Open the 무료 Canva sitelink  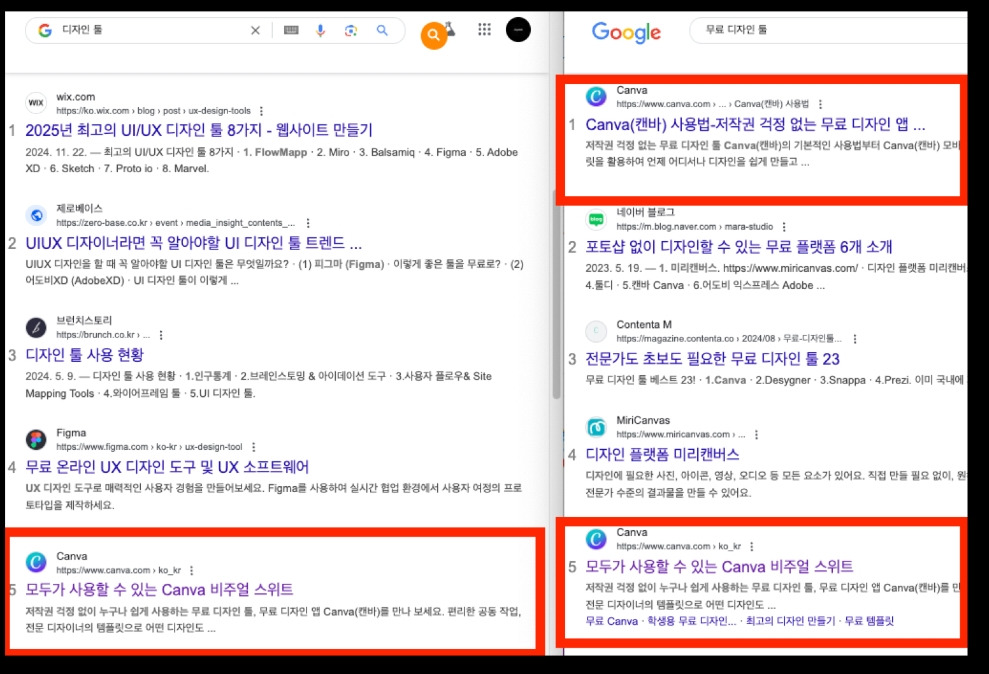pos(611,621)
